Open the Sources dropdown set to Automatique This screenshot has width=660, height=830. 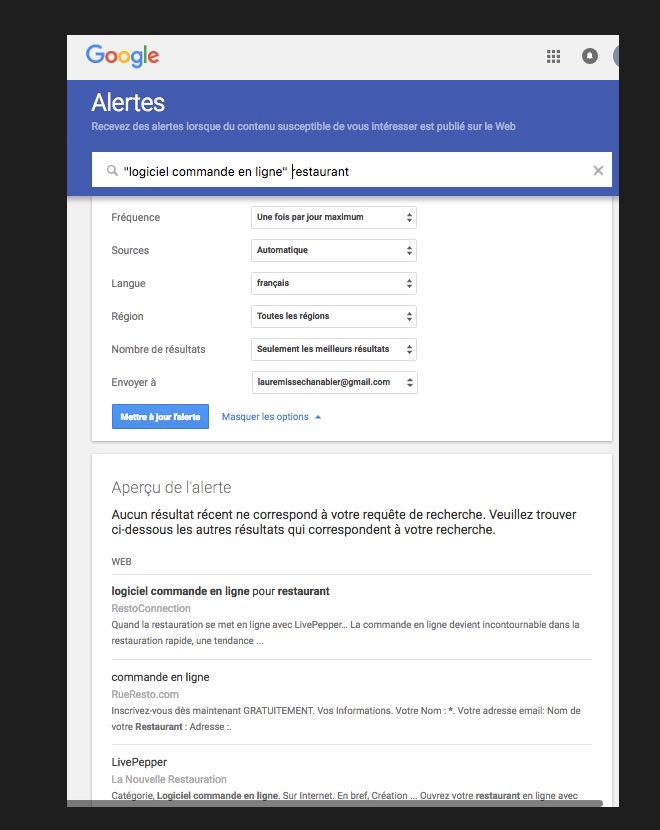pyautogui.click(x=334, y=250)
